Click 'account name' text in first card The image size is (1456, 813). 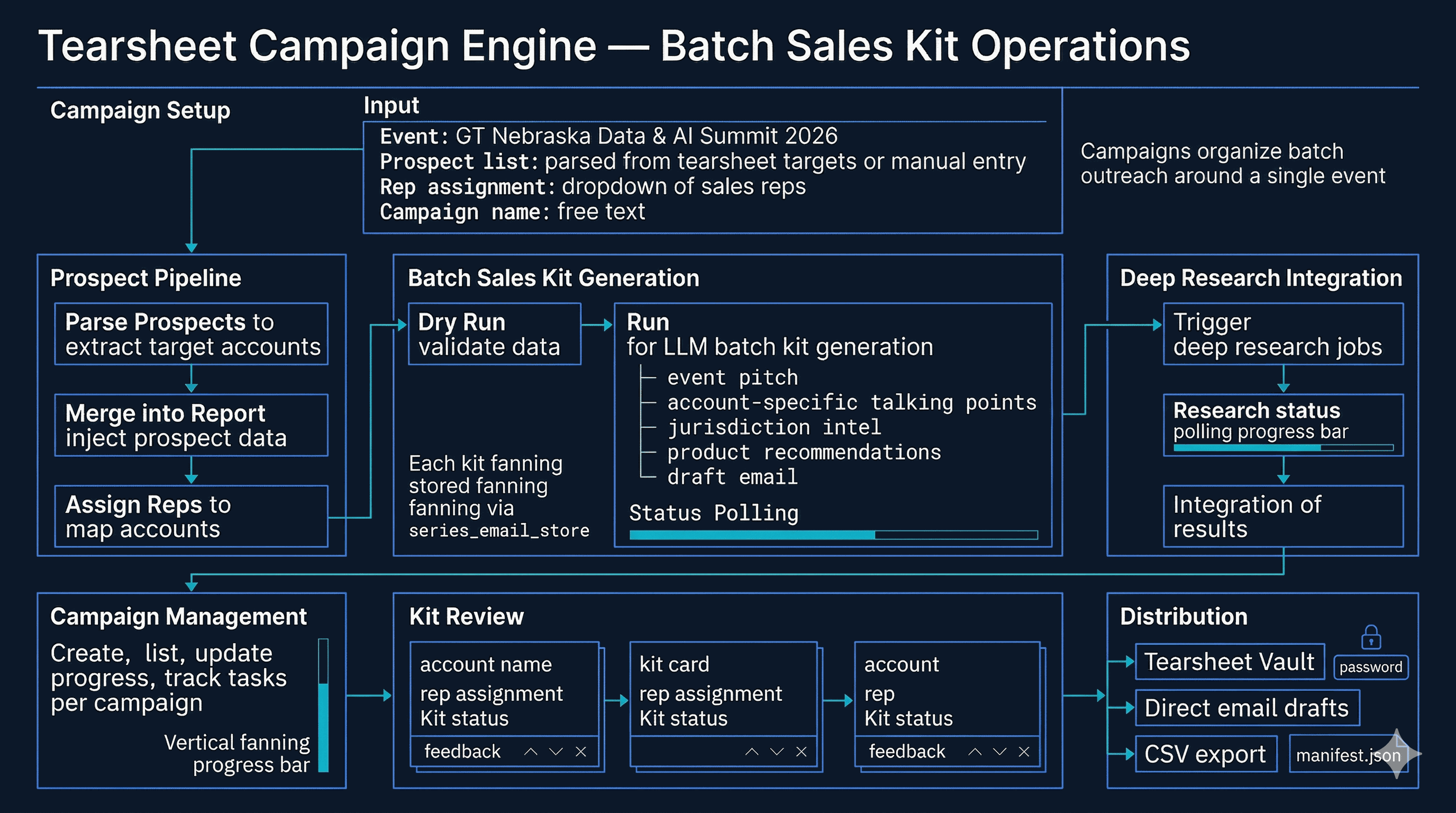point(486,664)
